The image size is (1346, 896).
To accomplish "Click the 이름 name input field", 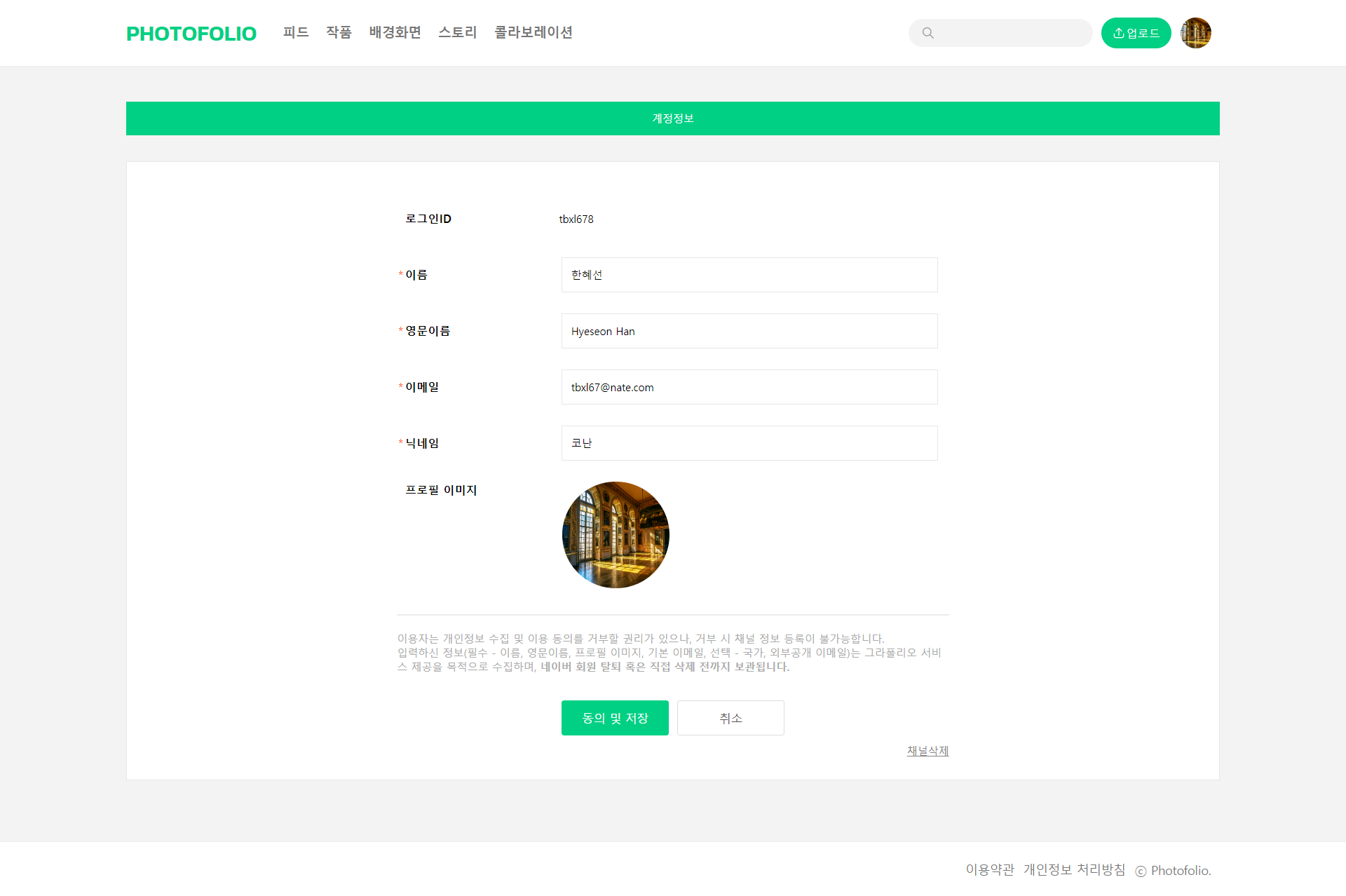I will [x=749, y=275].
